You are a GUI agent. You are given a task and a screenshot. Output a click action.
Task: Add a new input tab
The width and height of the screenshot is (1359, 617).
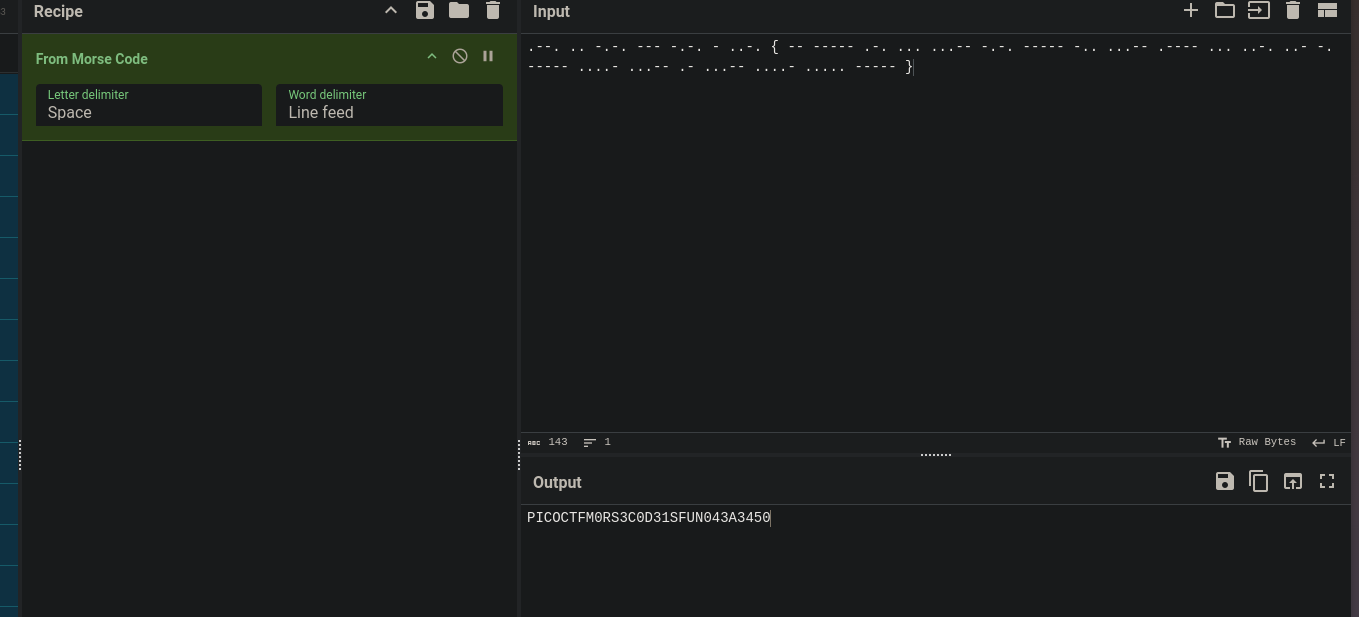(x=1191, y=11)
